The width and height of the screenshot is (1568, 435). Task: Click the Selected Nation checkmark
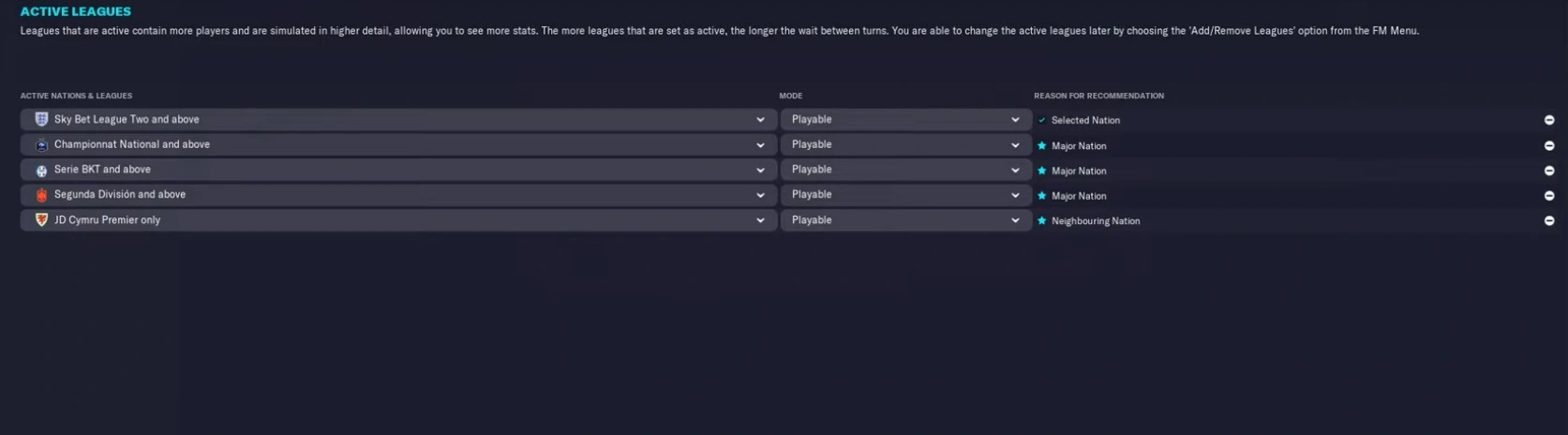(x=1041, y=120)
